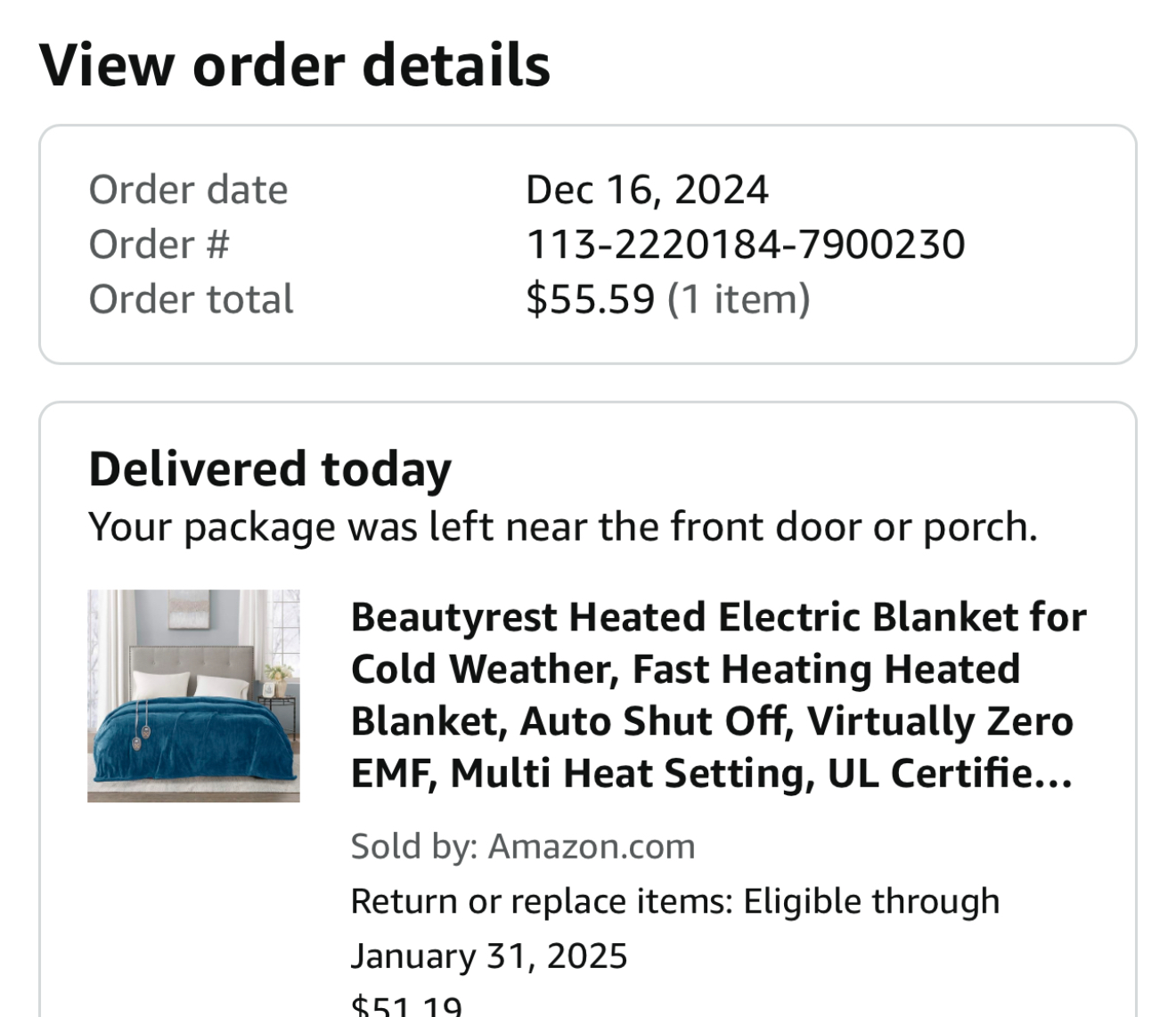Click the (1 item) count text
The width and height of the screenshot is (1176, 1017).
click(739, 299)
